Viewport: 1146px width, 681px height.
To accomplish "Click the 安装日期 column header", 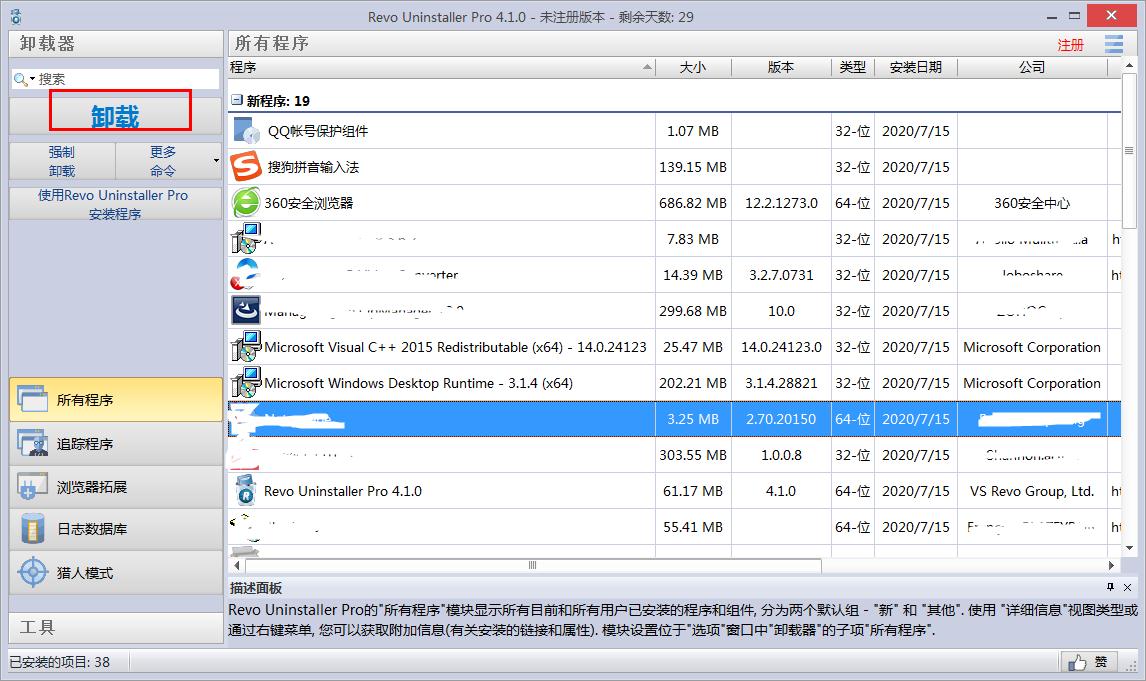I will (x=916, y=67).
